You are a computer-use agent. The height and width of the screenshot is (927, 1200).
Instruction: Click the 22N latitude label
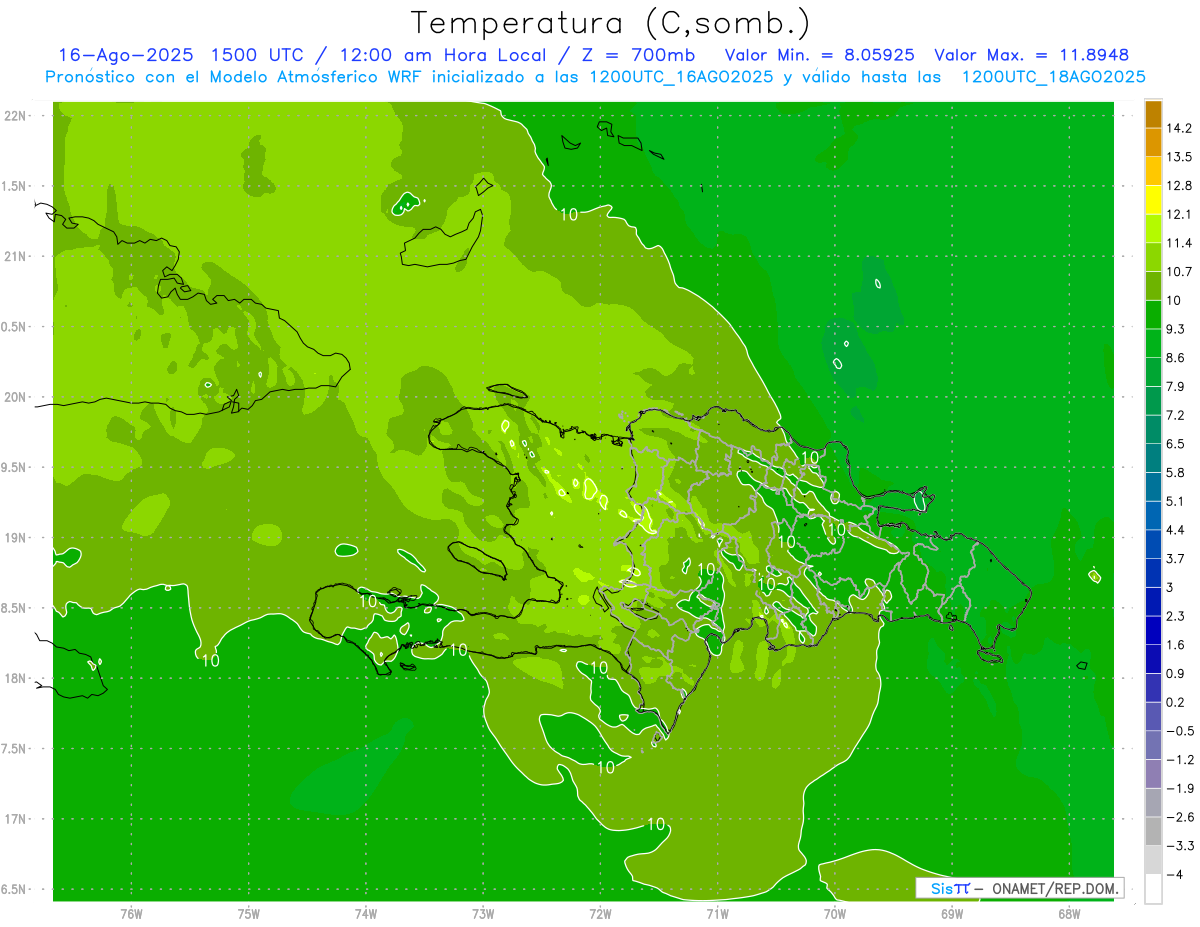(x=17, y=116)
